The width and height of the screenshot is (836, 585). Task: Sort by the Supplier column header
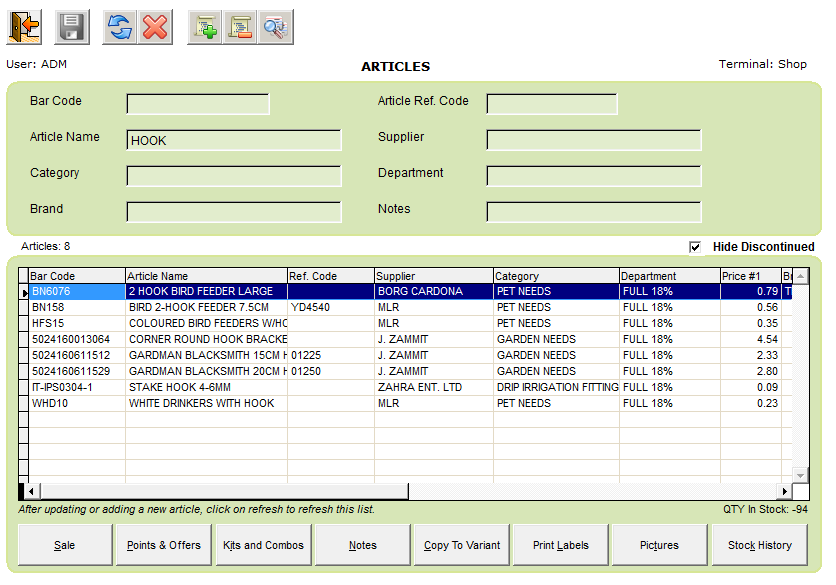point(433,276)
